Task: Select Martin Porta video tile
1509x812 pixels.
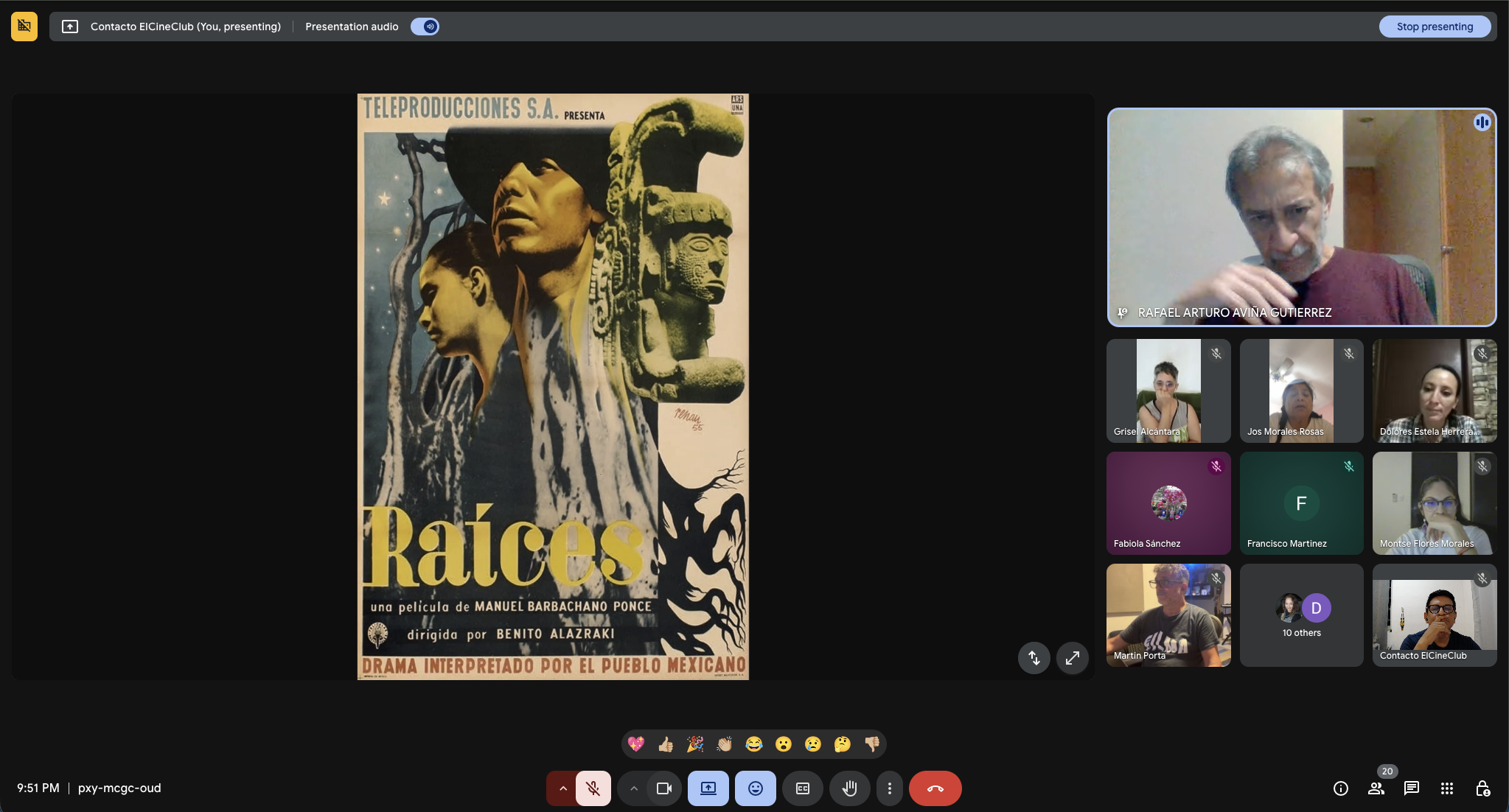Action: [1168, 615]
